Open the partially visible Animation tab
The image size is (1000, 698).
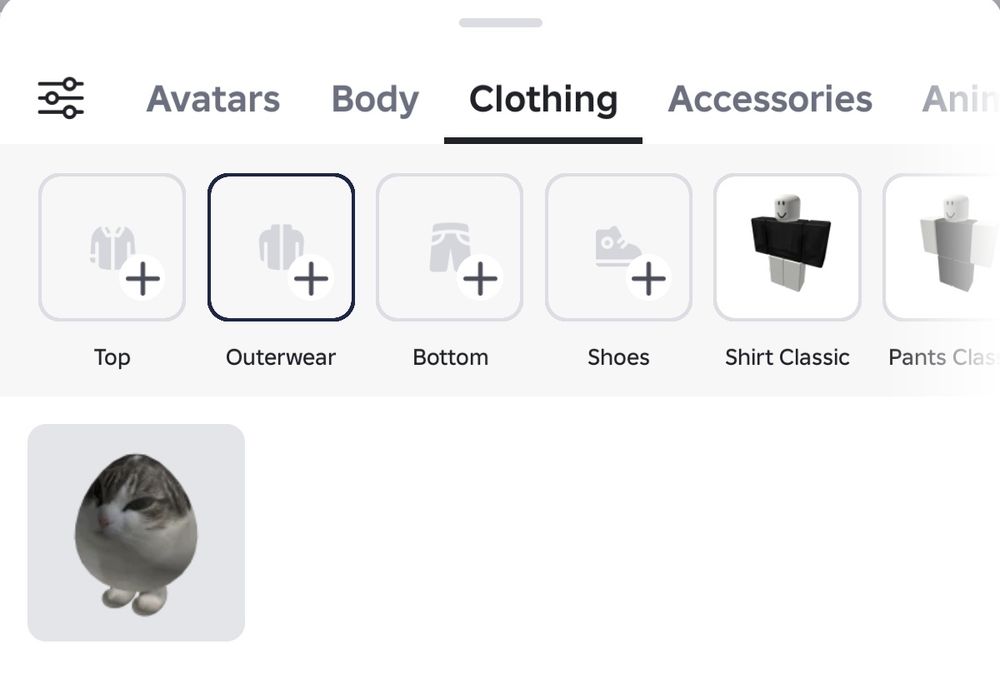pos(960,99)
